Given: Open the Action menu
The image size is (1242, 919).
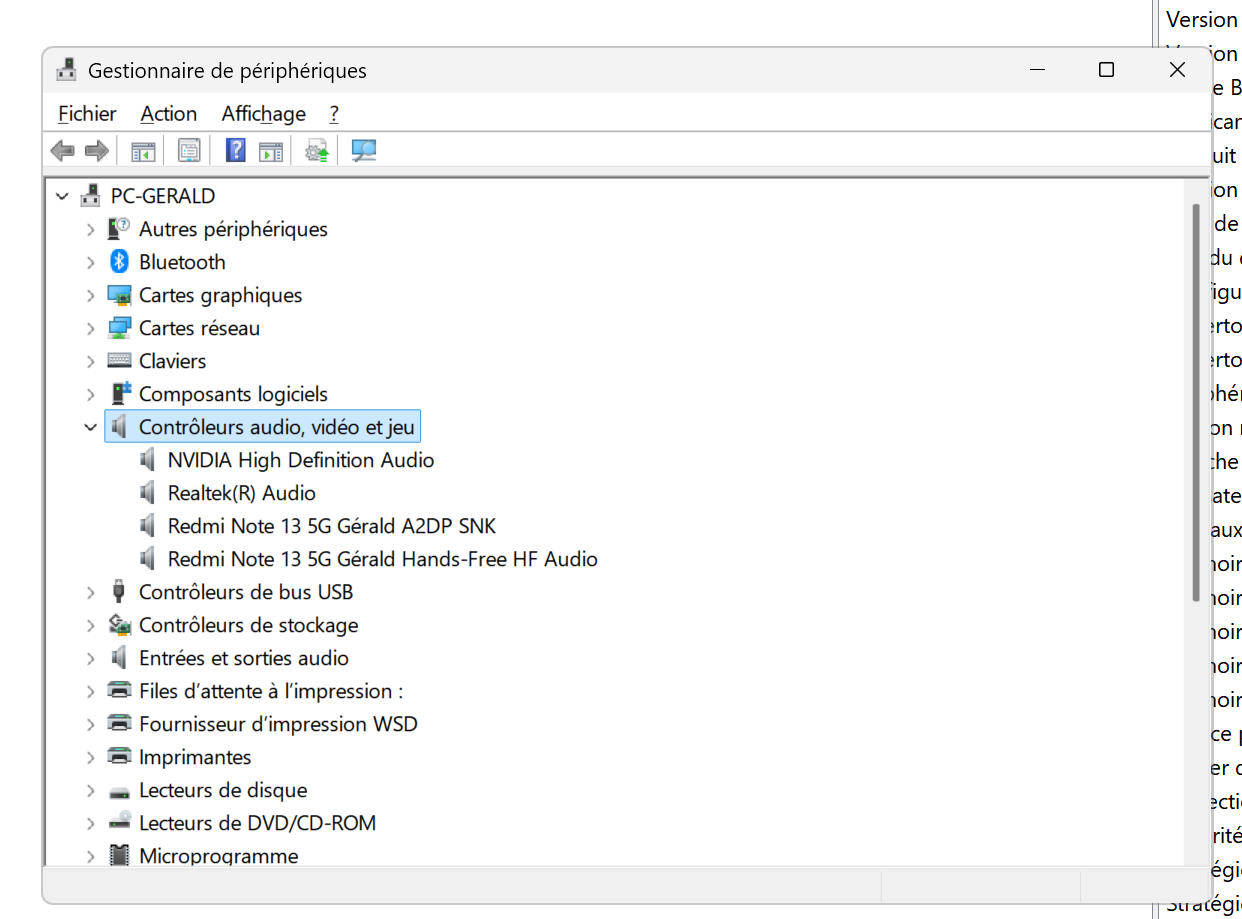Looking at the screenshot, I should click(169, 114).
